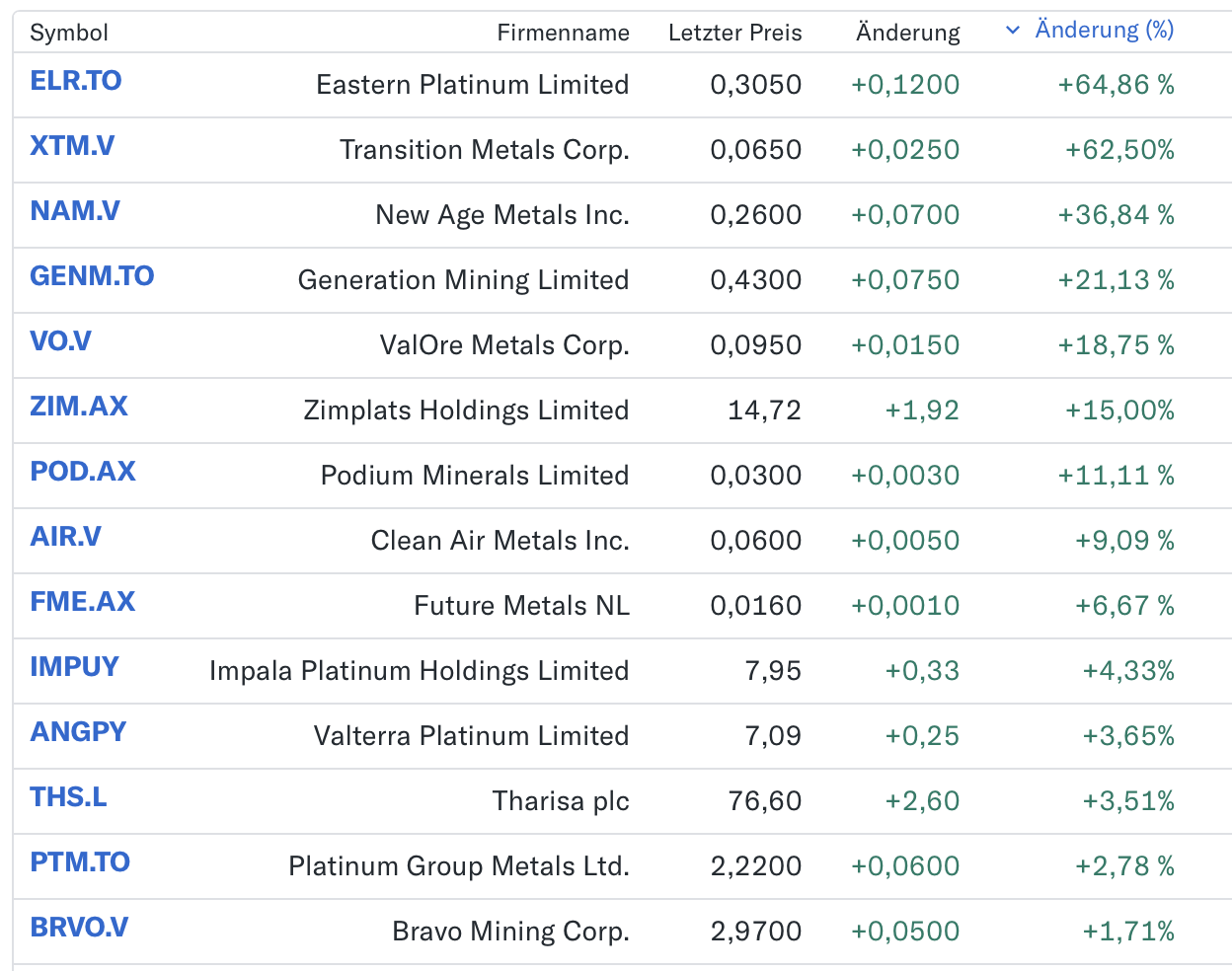The height and width of the screenshot is (971, 1232).
Task: Select the GENM.TO ticker symbol
Action: click(92, 276)
